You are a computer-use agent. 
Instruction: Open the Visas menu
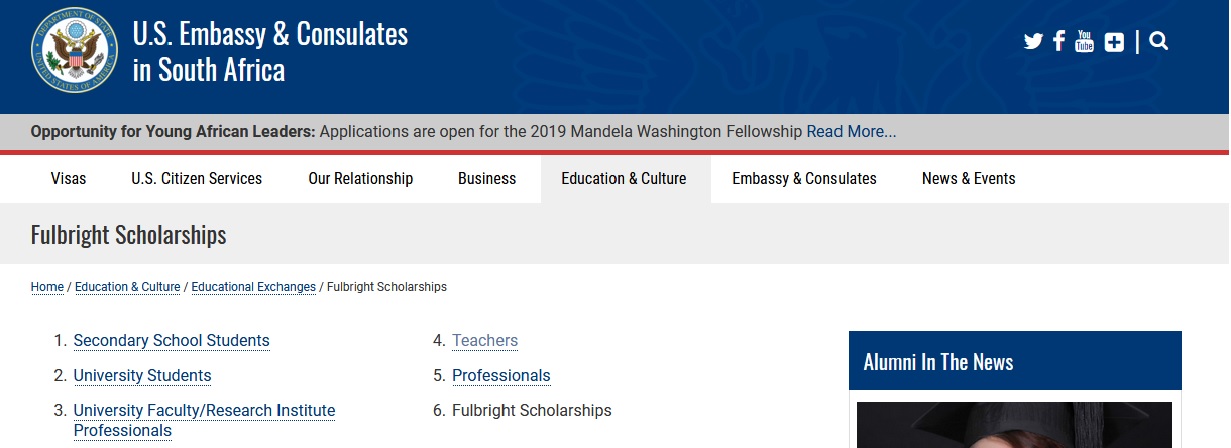pyautogui.click(x=68, y=179)
